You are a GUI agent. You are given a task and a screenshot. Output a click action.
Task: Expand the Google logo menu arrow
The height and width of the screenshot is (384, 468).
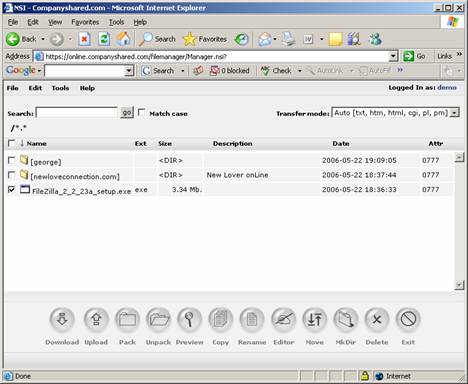pyautogui.click(x=39, y=71)
